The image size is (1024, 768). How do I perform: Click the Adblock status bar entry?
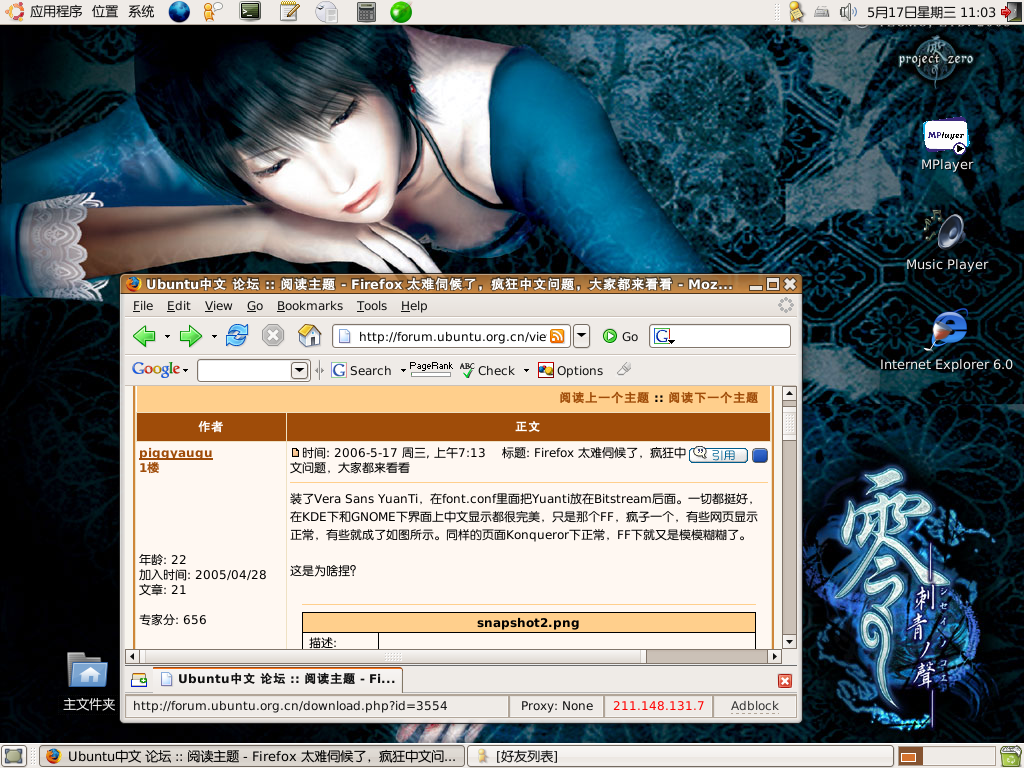(x=754, y=706)
